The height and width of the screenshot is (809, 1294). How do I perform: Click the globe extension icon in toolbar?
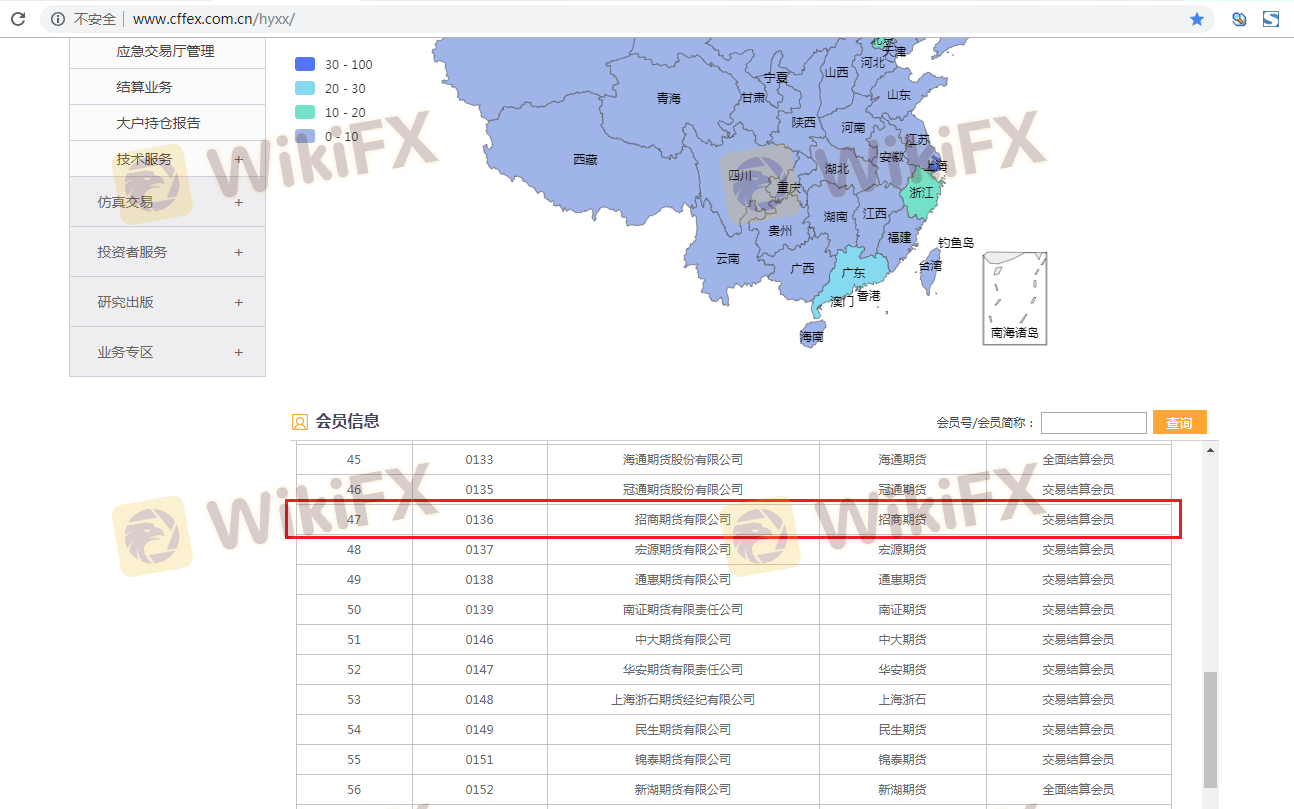(1239, 19)
